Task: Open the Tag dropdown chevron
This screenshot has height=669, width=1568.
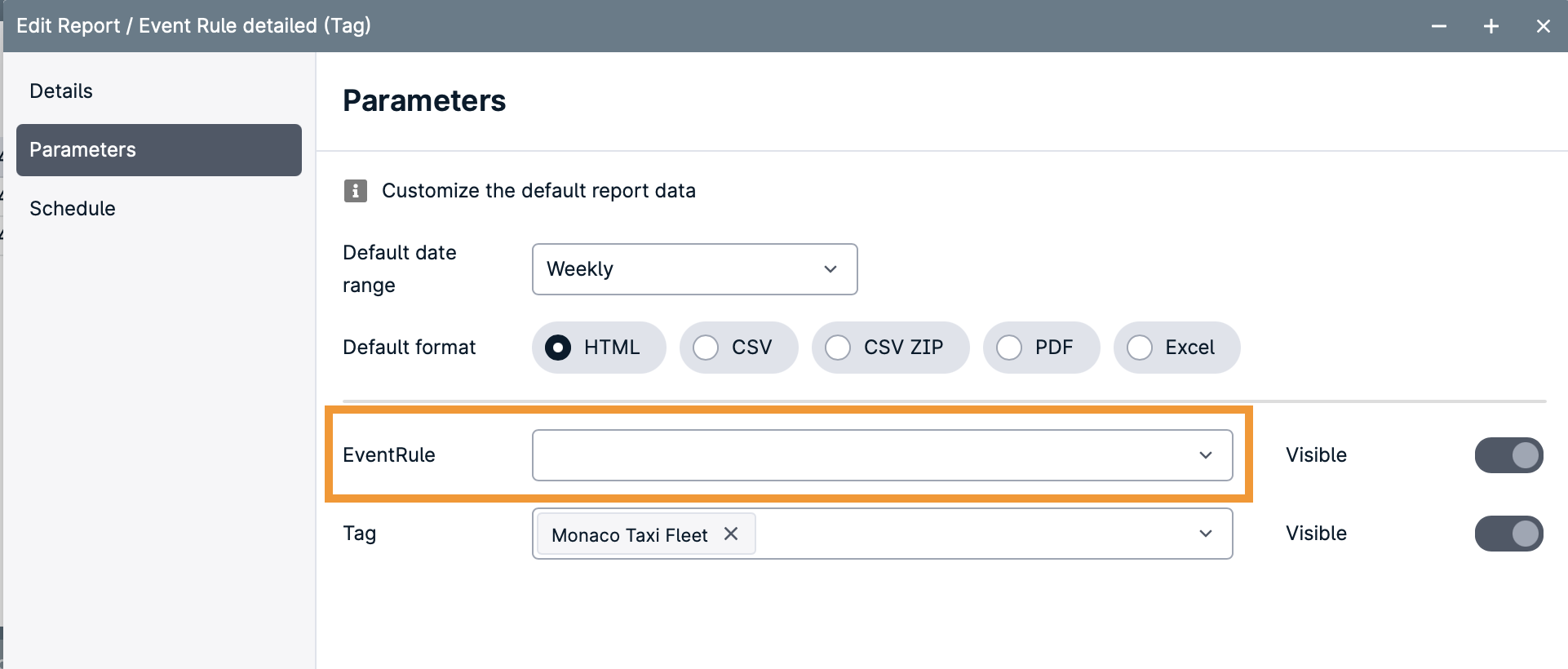Action: pos(1205,534)
